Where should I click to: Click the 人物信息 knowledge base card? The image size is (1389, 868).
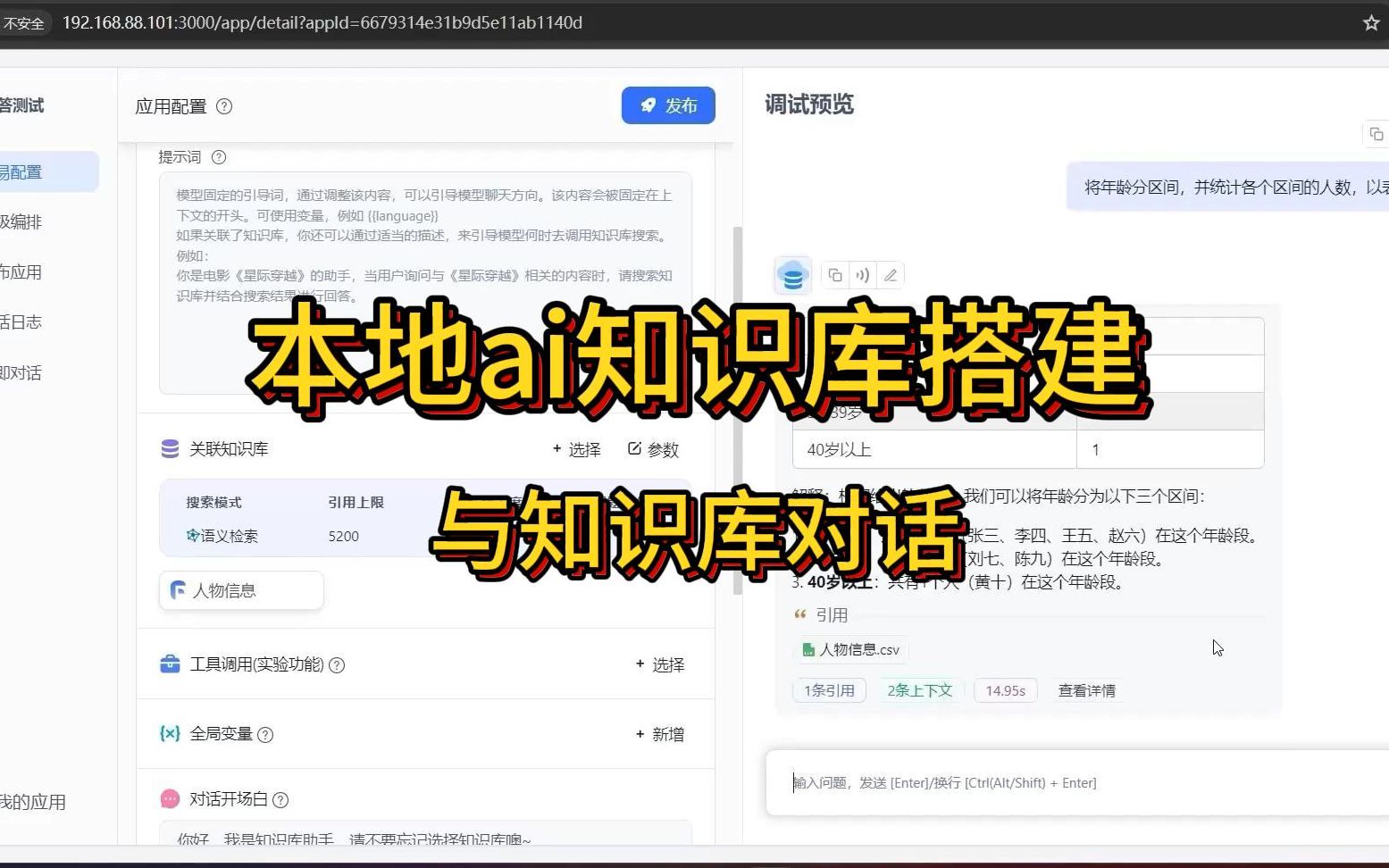[x=241, y=590]
